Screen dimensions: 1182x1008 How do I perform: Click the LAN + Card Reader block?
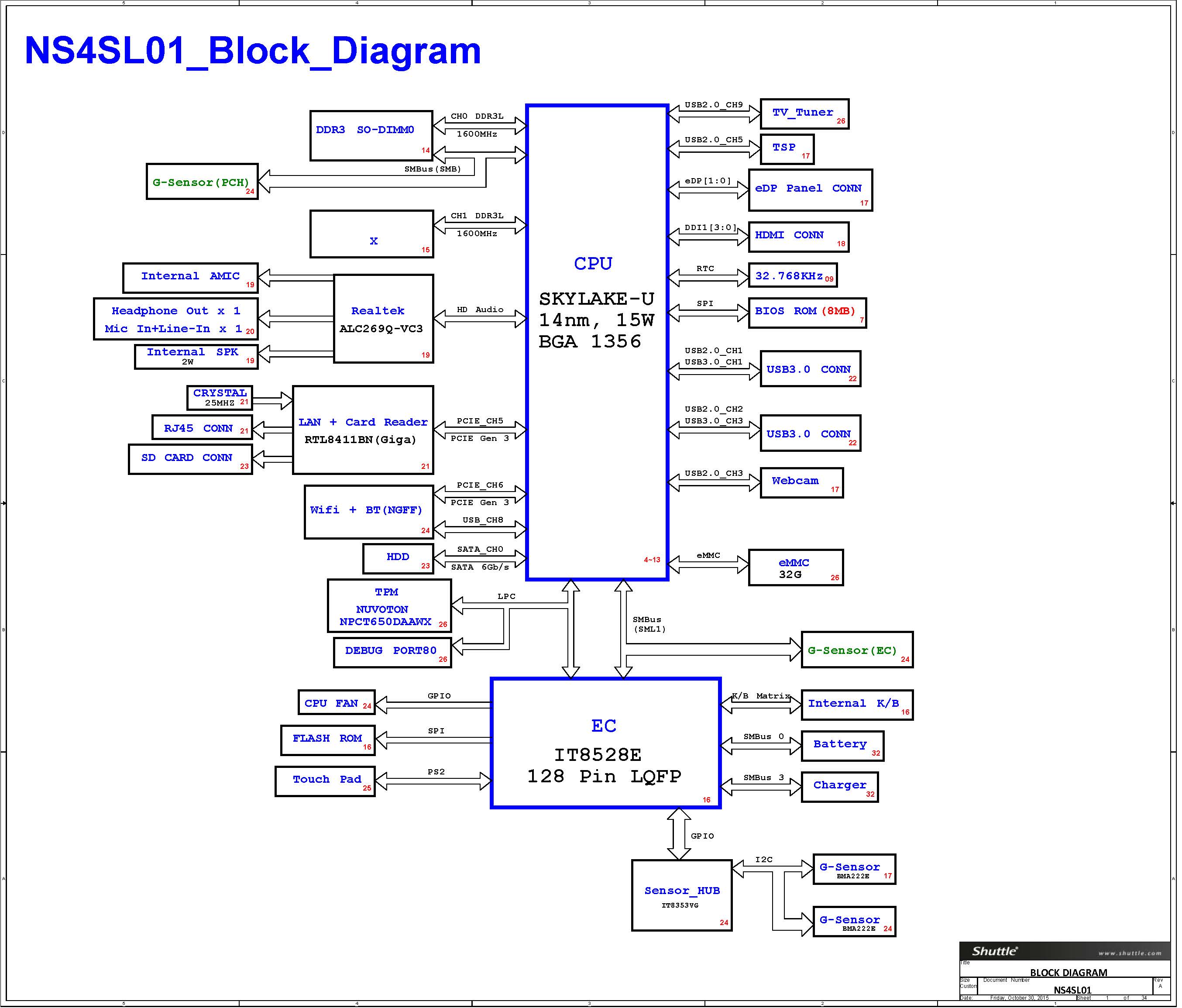[x=363, y=430]
